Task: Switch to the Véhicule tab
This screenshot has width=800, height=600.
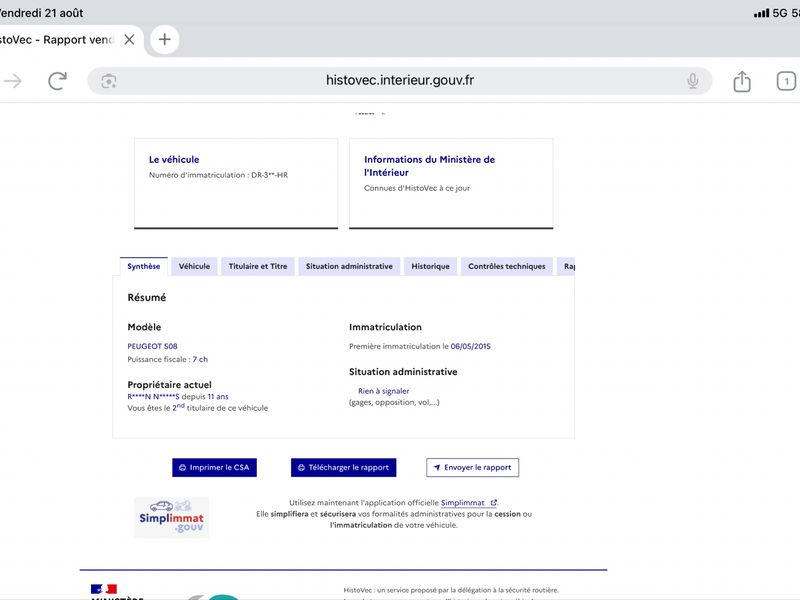Action: tap(194, 266)
